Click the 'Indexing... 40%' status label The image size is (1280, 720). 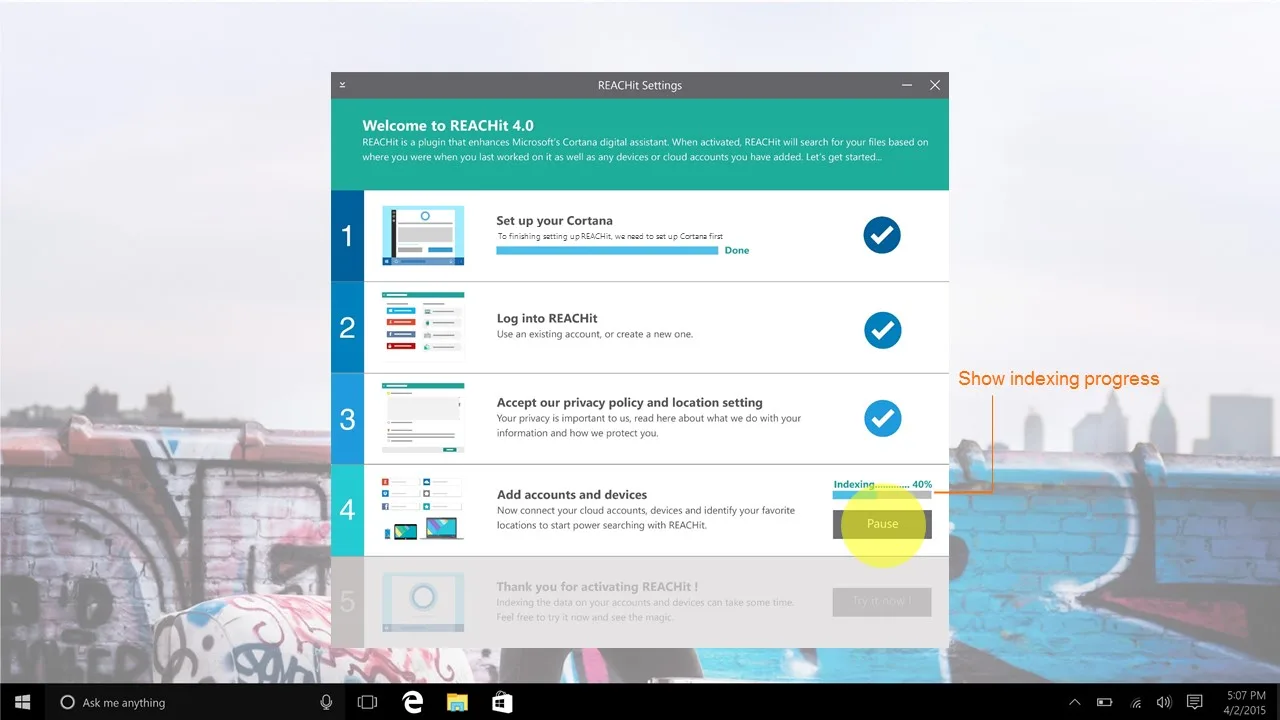tap(882, 484)
